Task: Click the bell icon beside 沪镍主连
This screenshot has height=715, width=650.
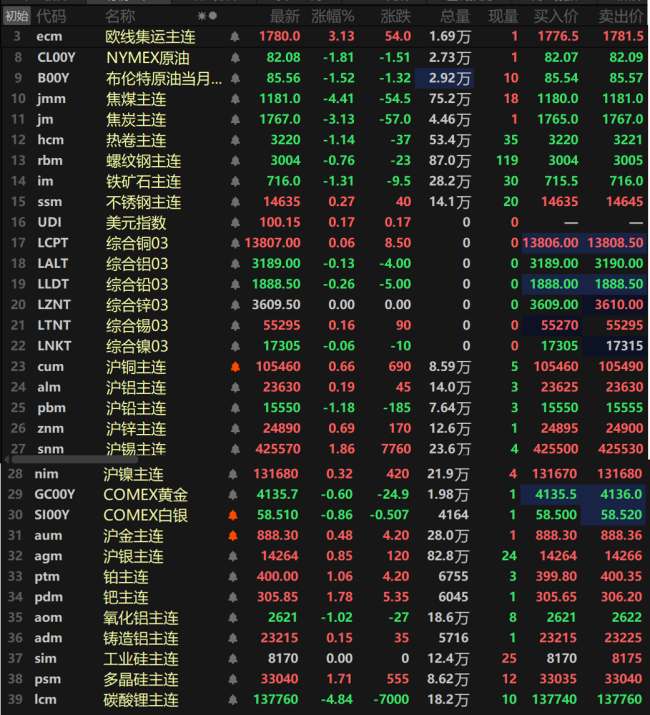Action: click(233, 474)
